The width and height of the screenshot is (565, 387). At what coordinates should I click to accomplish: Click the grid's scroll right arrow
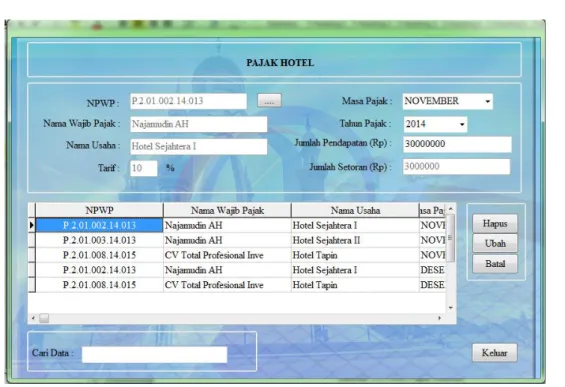pos(440,318)
